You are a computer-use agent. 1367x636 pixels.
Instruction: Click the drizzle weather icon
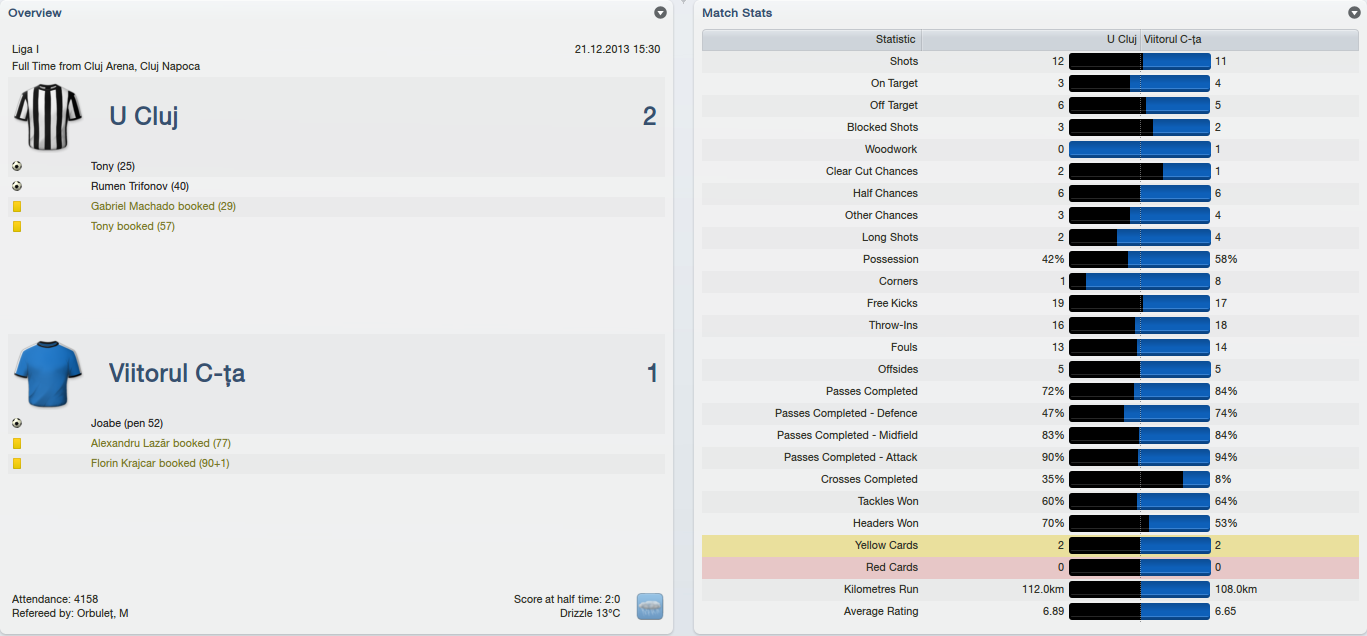[x=650, y=606]
